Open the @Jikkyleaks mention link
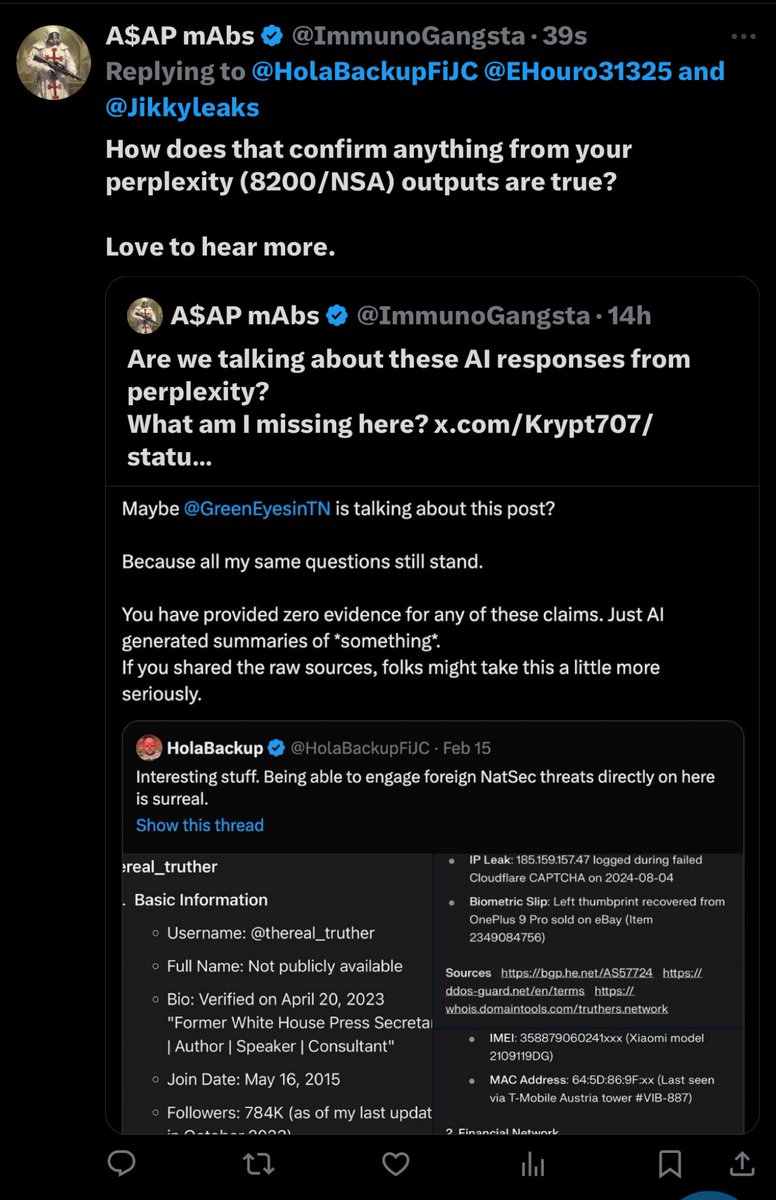 183,107
